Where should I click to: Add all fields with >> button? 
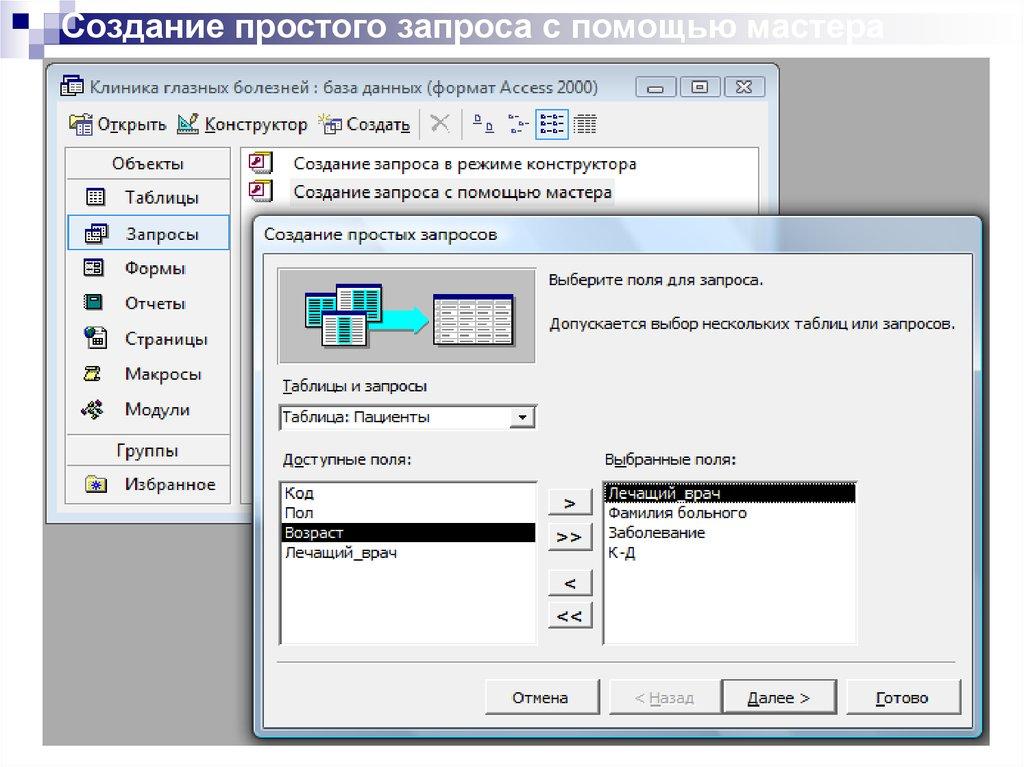click(570, 537)
